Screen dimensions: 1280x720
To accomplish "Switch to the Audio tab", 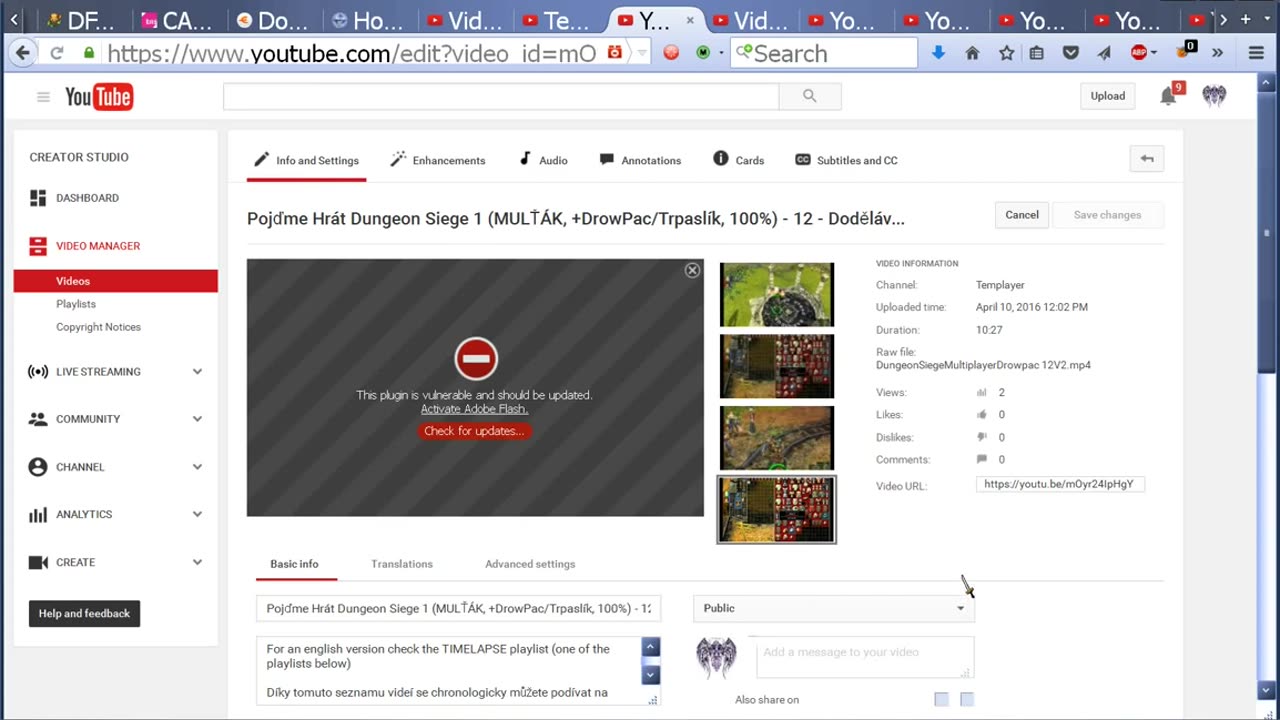I will point(543,160).
